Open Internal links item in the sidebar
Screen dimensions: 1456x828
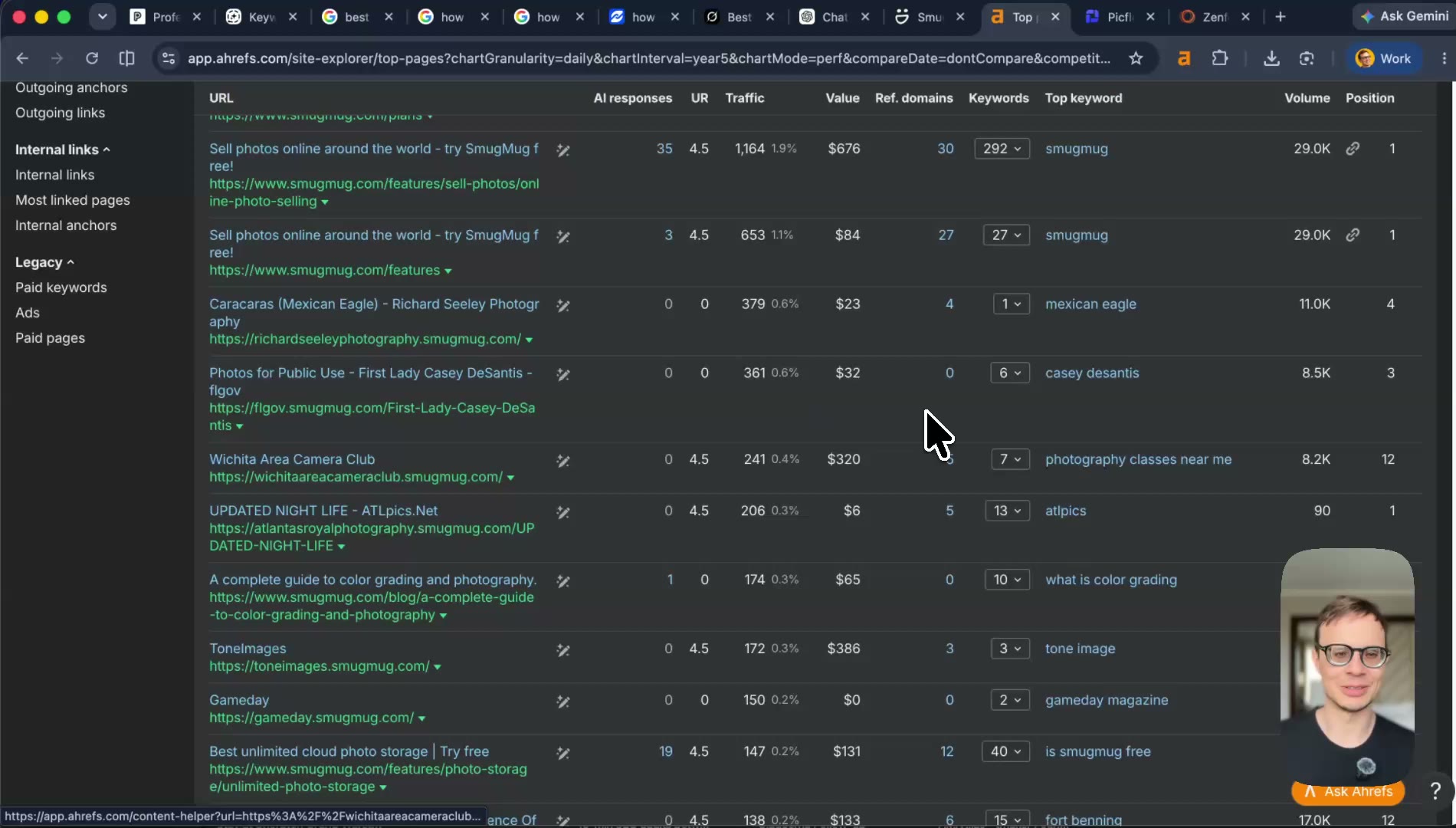(x=55, y=175)
